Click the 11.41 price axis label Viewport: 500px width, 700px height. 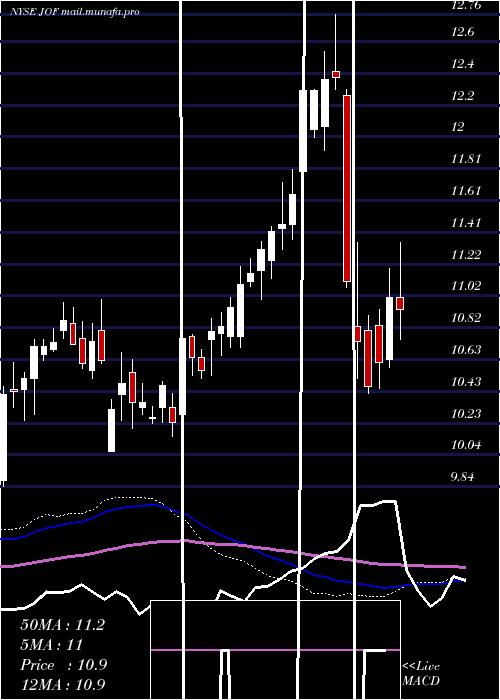(x=466, y=222)
